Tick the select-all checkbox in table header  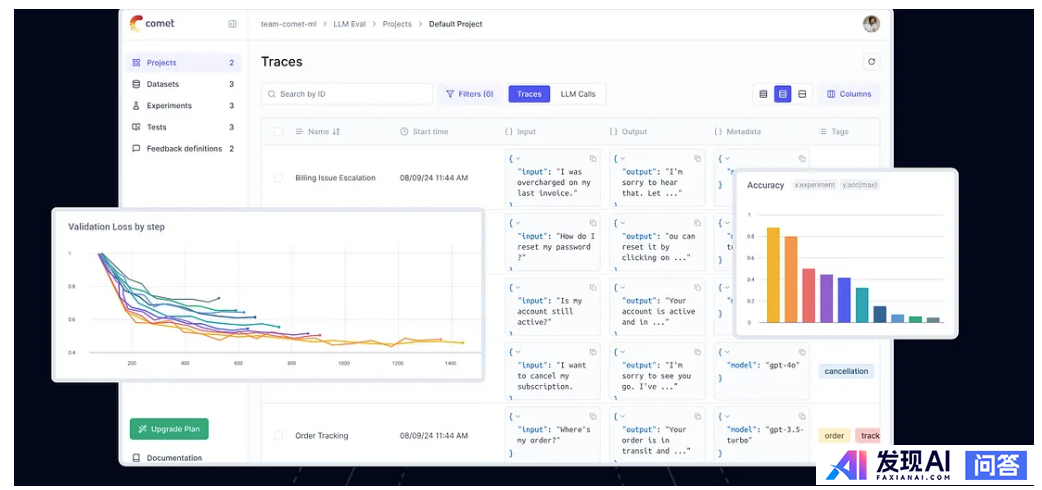coord(278,132)
